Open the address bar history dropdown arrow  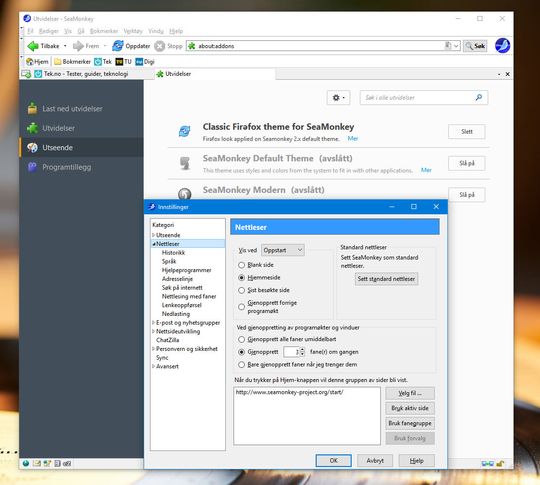pyautogui.click(x=456, y=46)
